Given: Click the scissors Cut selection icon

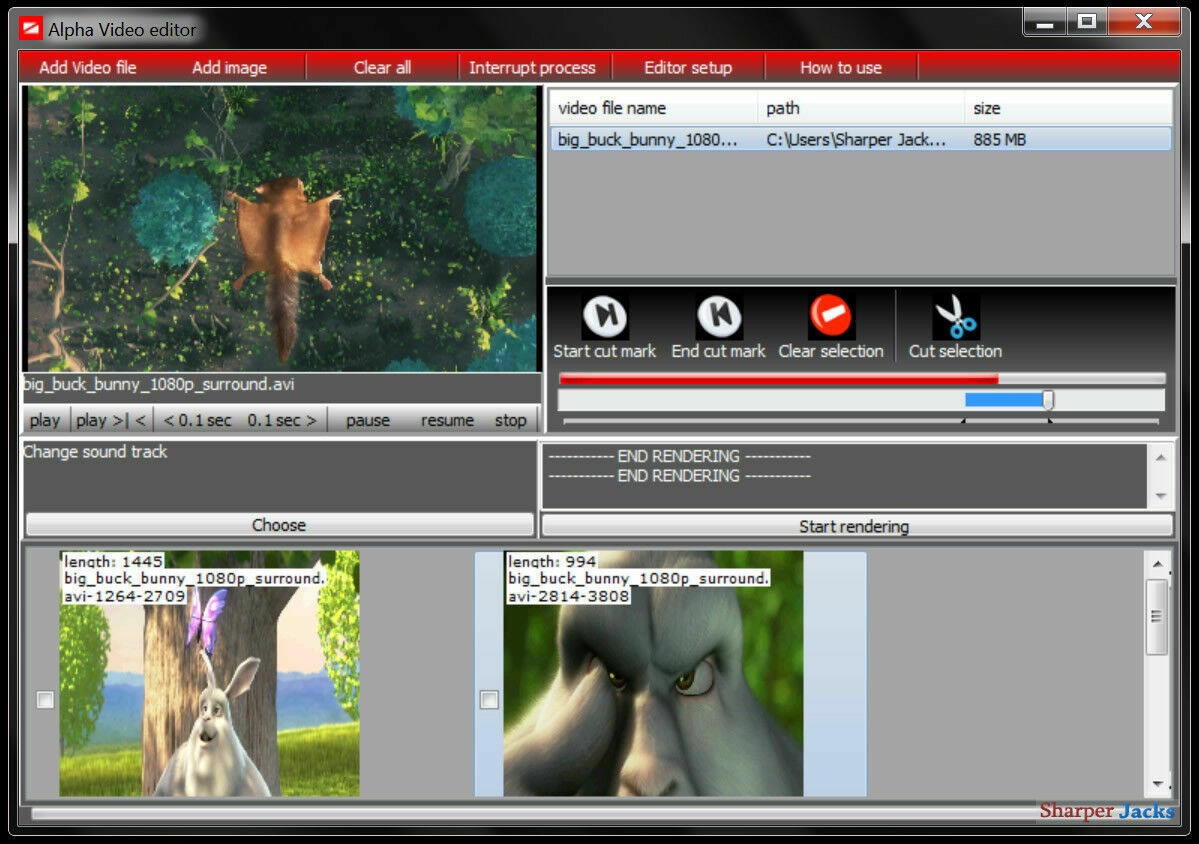Looking at the screenshot, I should point(956,316).
